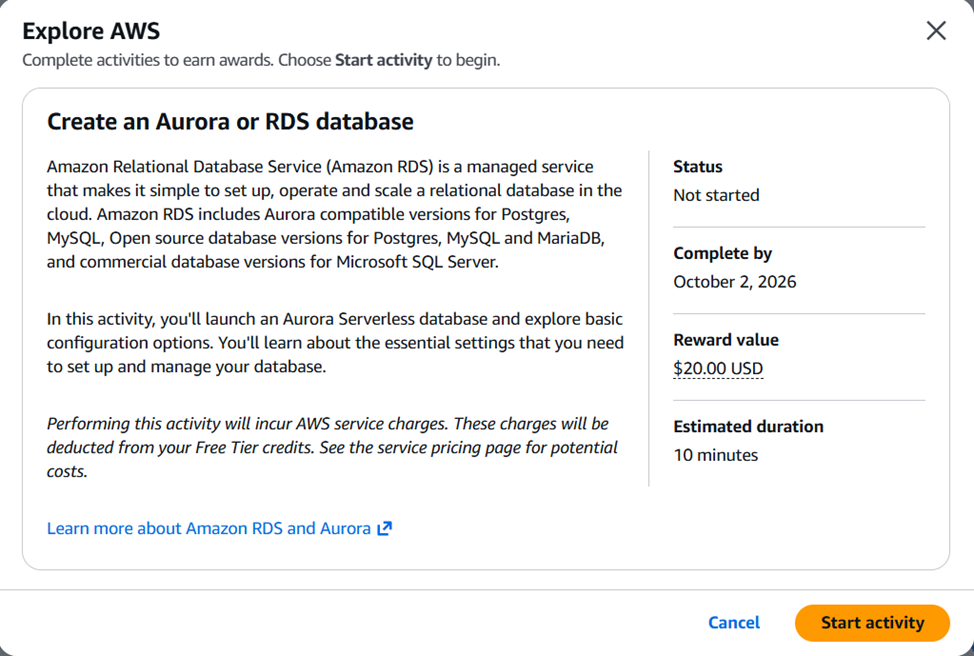Open Learn more about Amazon RDS and Aurora
Viewport: 974px width, 656px height.
(x=219, y=528)
